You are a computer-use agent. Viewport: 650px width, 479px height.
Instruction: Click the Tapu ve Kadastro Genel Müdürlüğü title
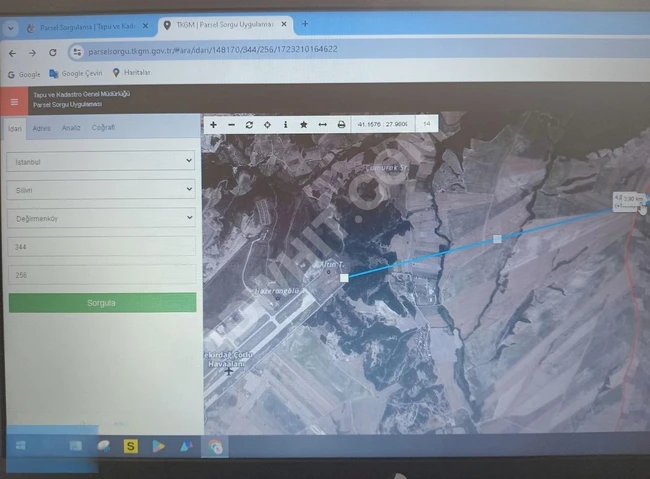pyautogui.click(x=82, y=94)
